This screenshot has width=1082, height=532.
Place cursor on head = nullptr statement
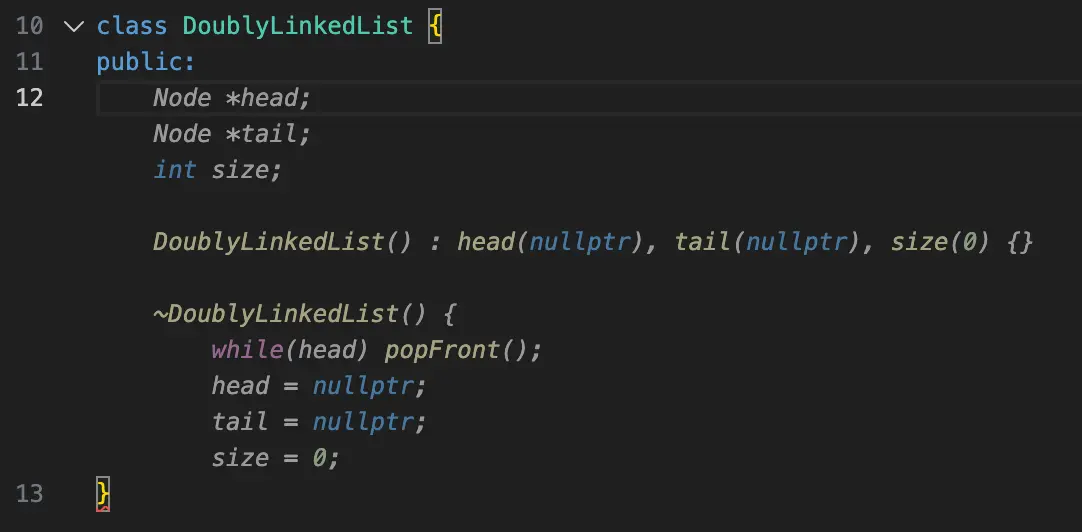(318, 386)
